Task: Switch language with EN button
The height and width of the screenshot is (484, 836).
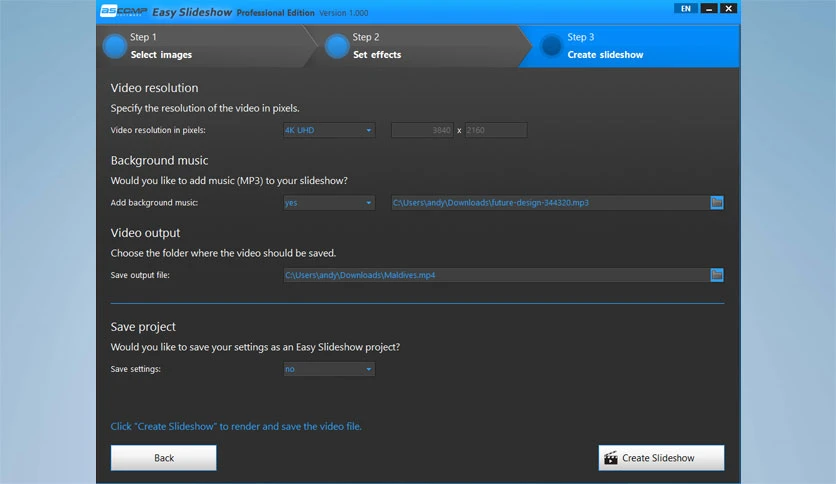Action: tap(686, 9)
